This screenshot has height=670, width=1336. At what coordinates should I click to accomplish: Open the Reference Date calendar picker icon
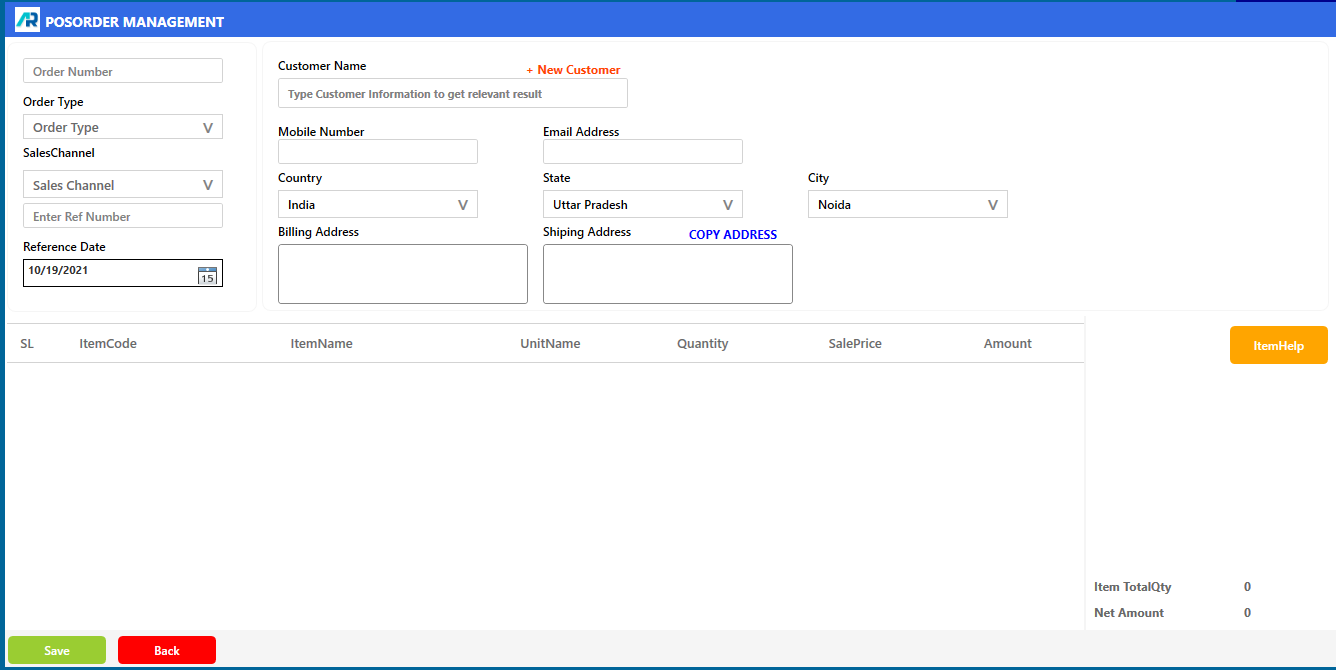click(207, 275)
